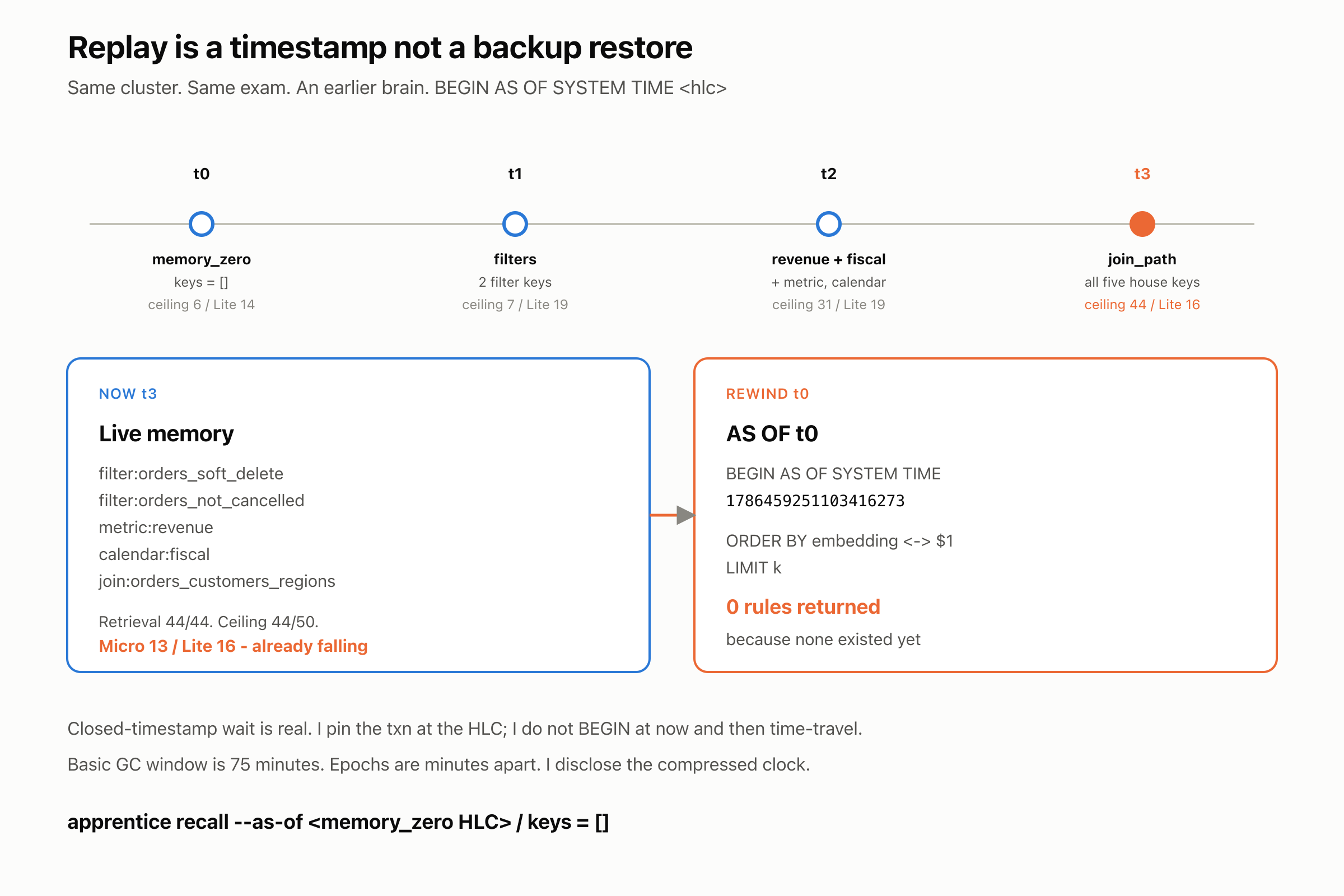The image size is (1344, 896).
Task: Select the 'filters' label under t1
Action: [x=515, y=259]
